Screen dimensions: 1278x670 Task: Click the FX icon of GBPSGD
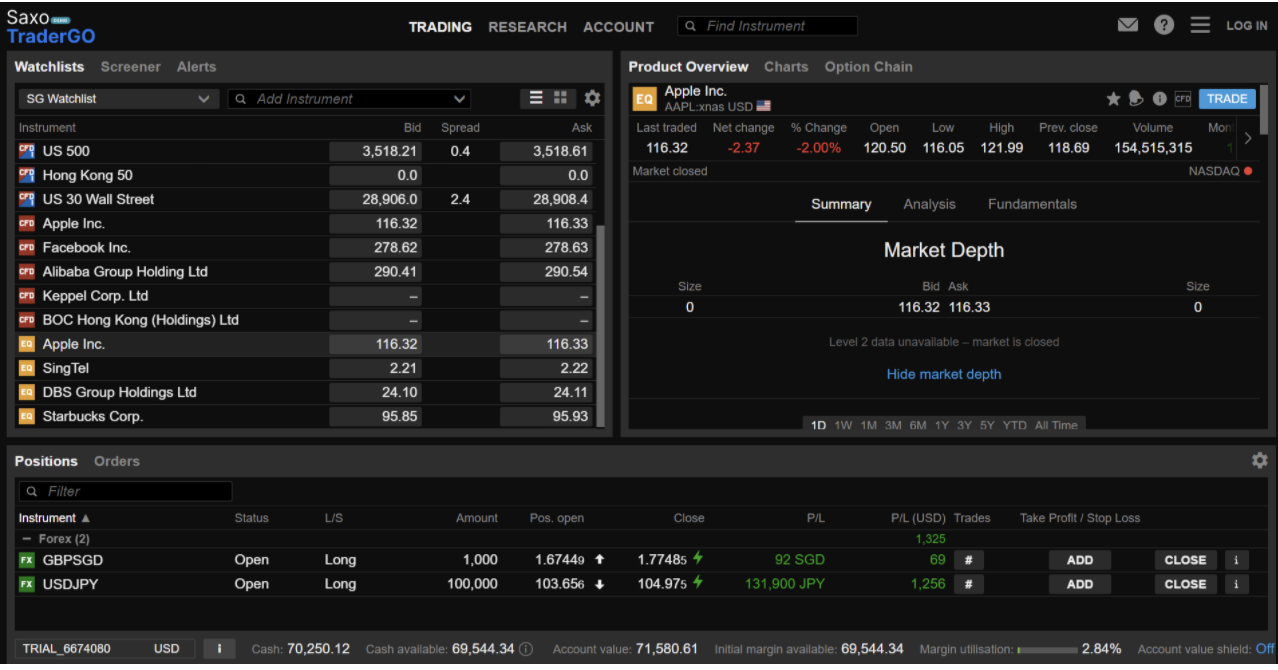27,560
